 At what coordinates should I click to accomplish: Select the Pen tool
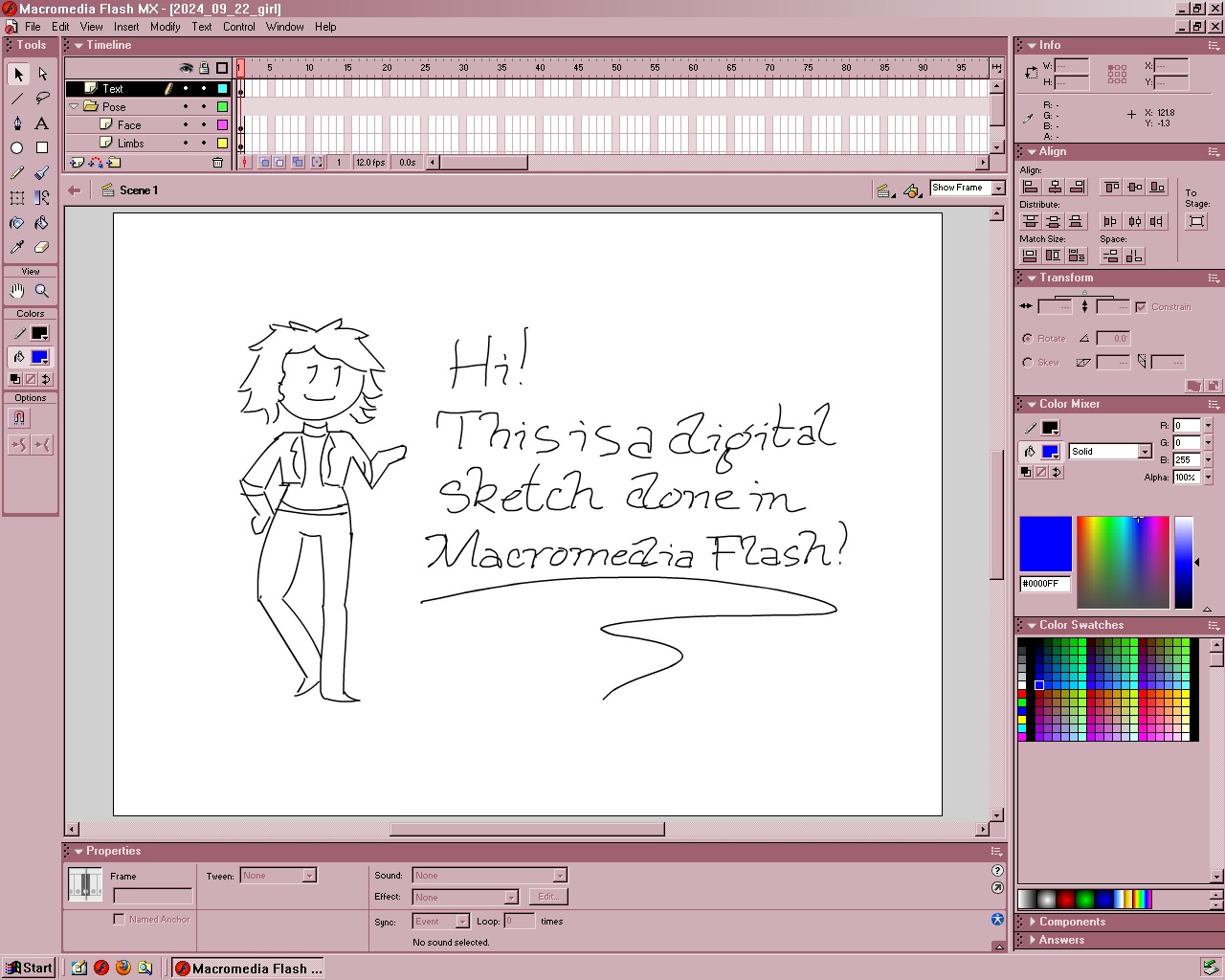[18, 123]
